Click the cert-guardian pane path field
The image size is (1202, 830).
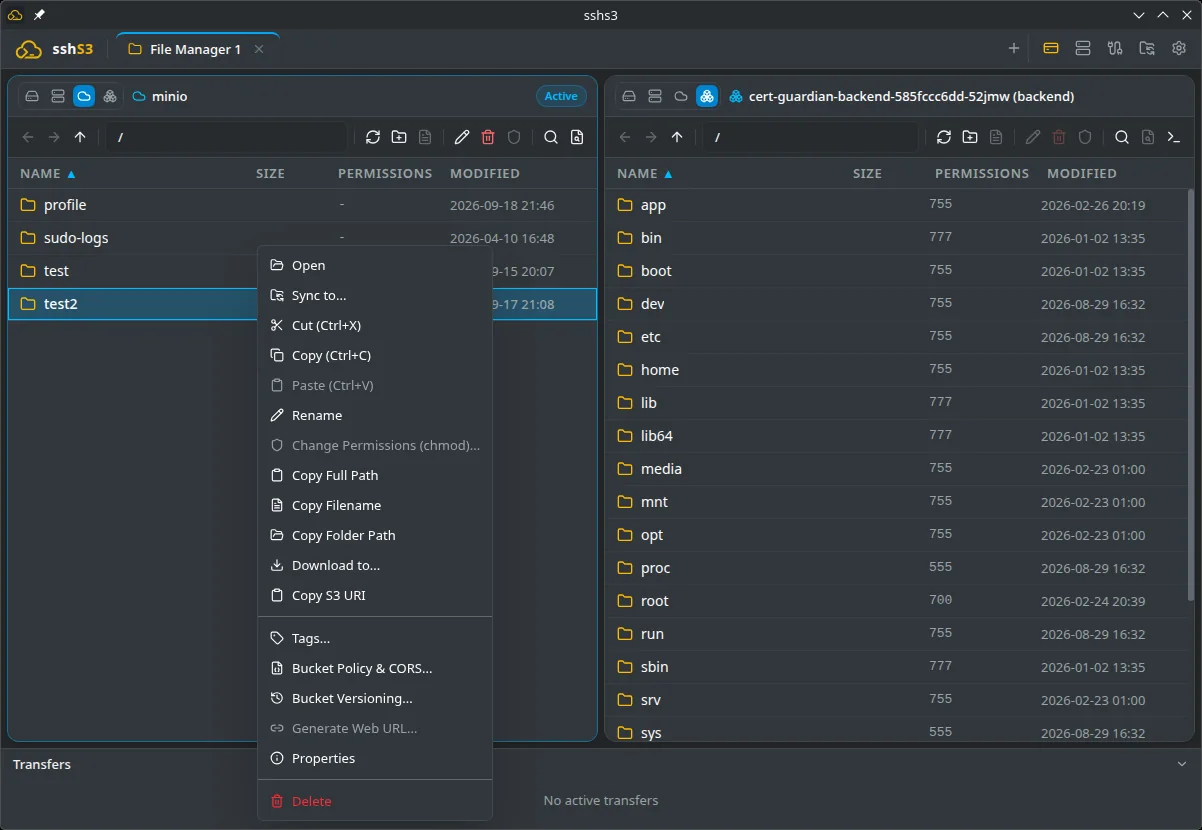pos(810,137)
